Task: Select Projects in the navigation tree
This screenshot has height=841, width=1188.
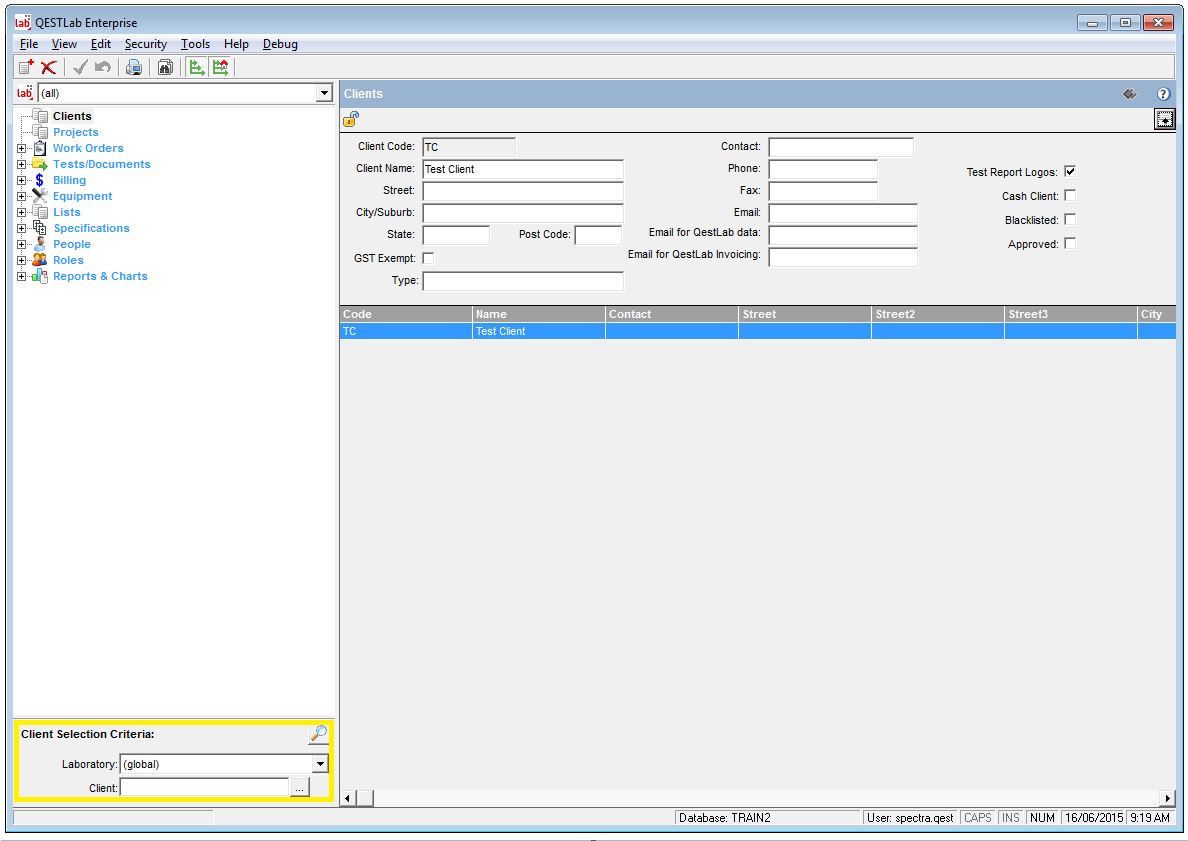Action: pos(75,132)
